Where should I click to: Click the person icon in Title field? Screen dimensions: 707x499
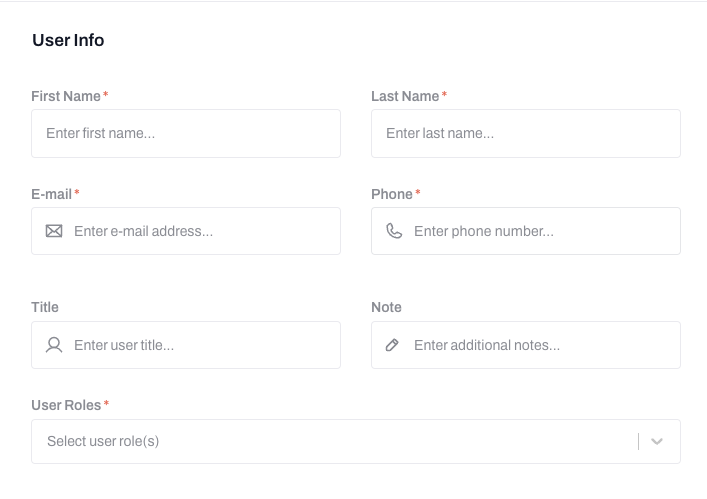pyautogui.click(x=54, y=345)
